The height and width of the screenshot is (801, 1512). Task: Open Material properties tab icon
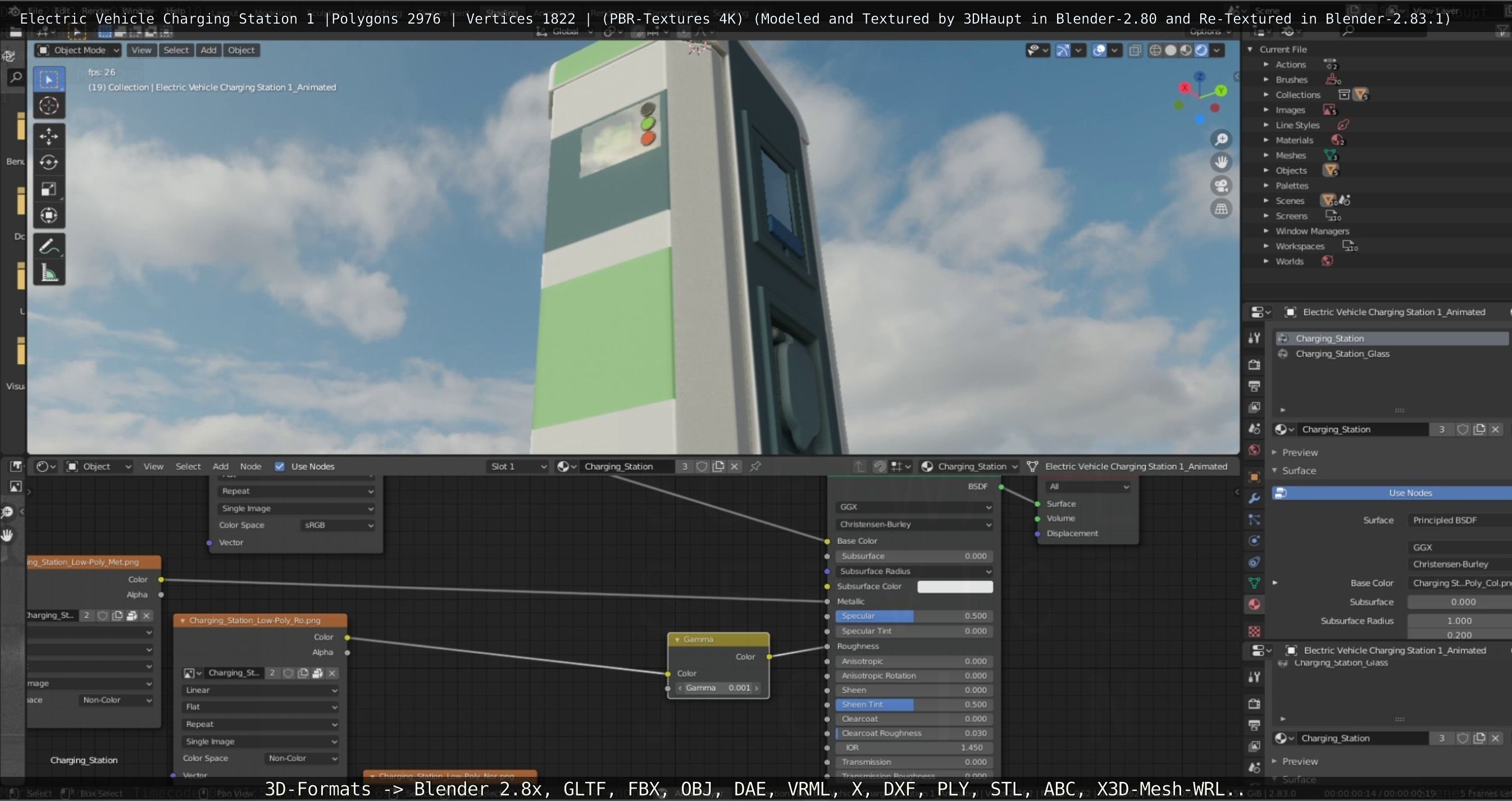click(x=1254, y=604)
